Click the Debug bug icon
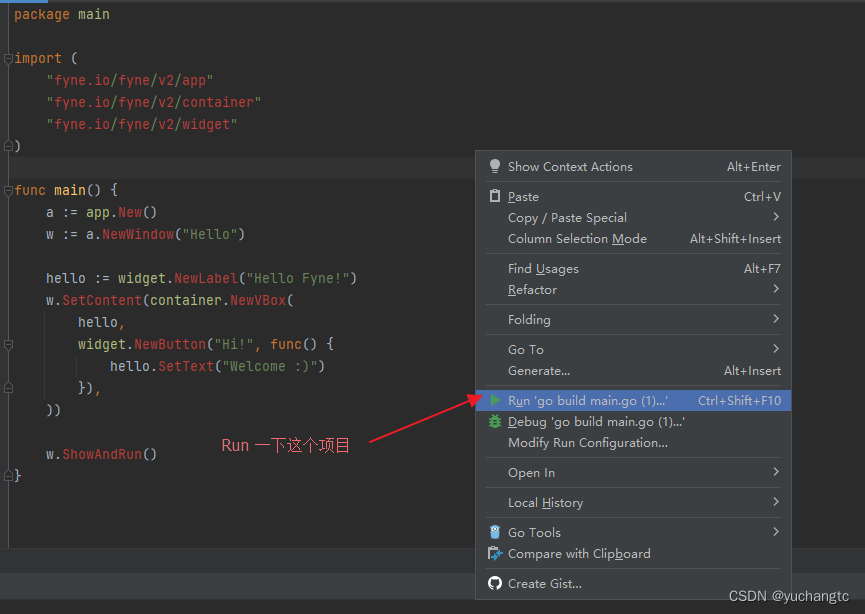This screenshot has width=865, height=614. tap(494, 421)
